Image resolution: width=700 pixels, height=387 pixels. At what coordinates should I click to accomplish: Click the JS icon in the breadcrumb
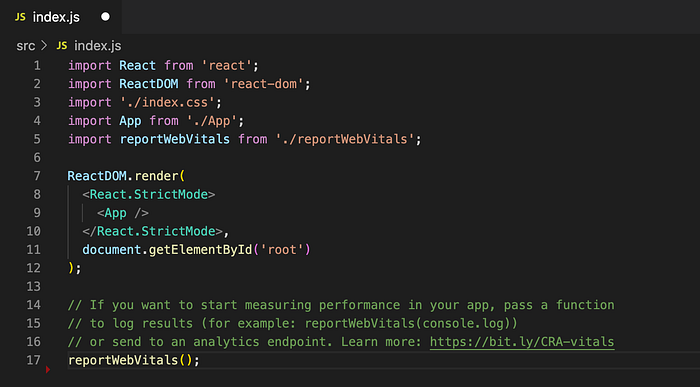(x=62, y=46)
